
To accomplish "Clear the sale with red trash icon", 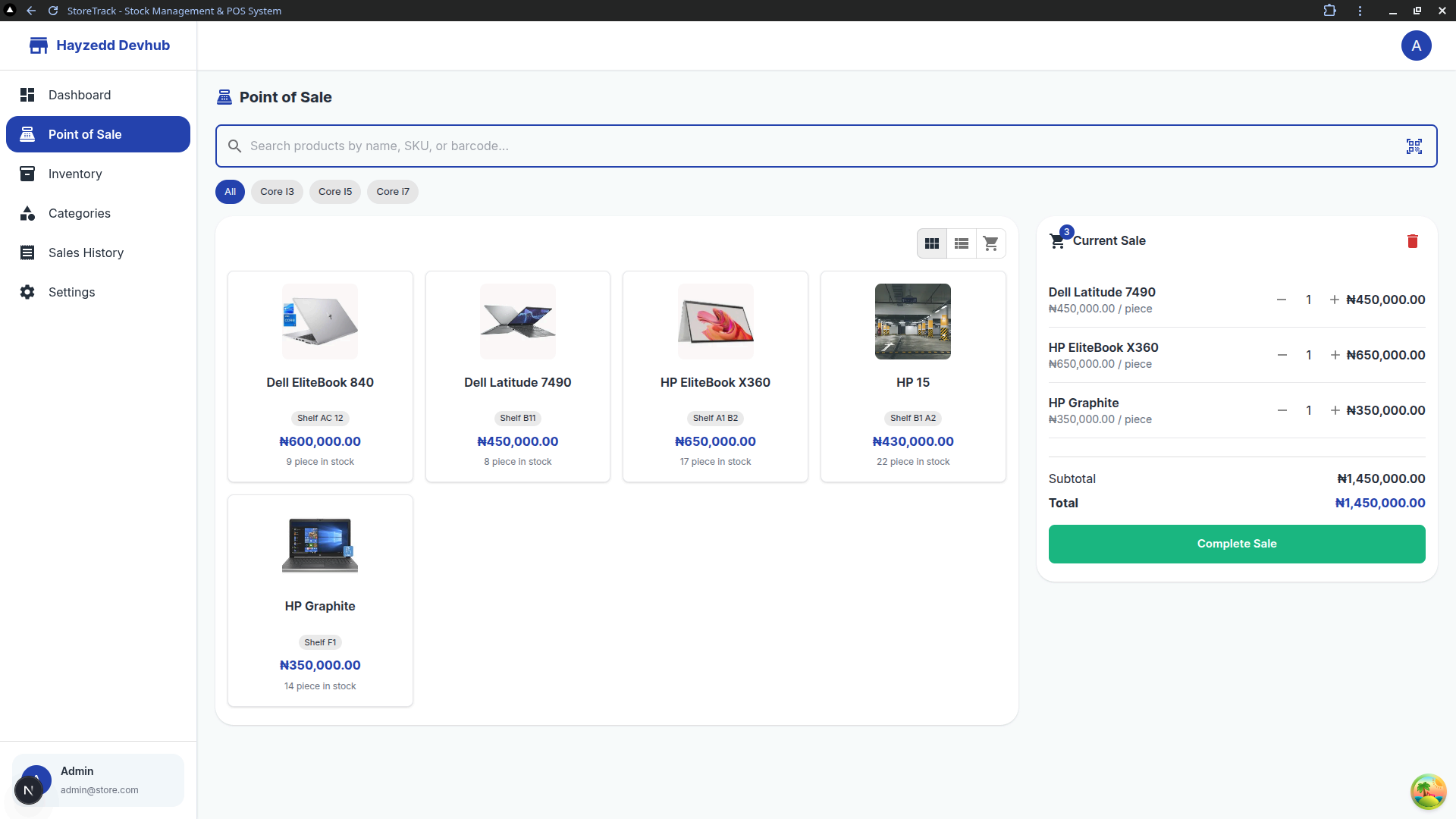I will (x=1413, y=241).
